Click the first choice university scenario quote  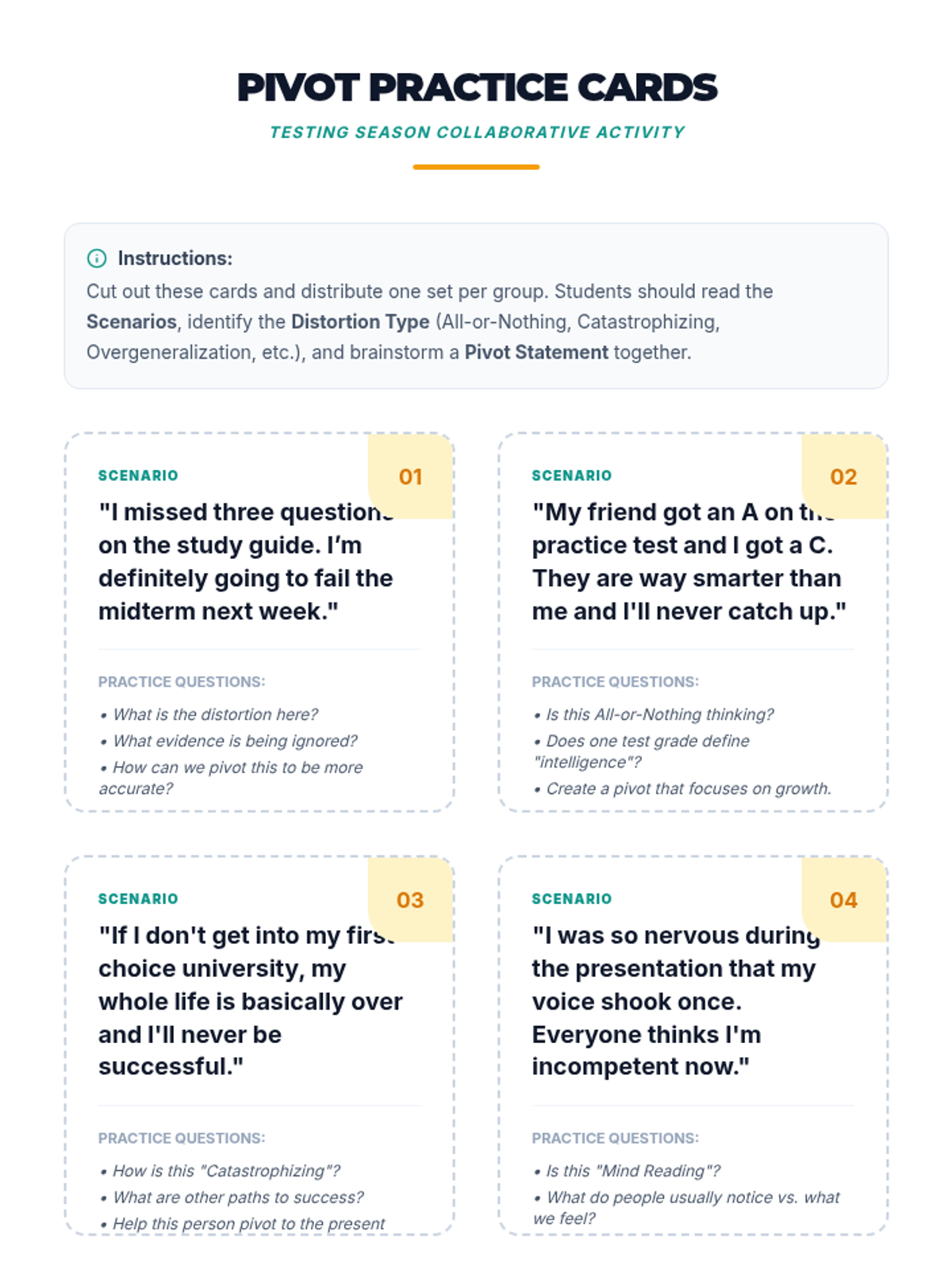click(251, 1001)
